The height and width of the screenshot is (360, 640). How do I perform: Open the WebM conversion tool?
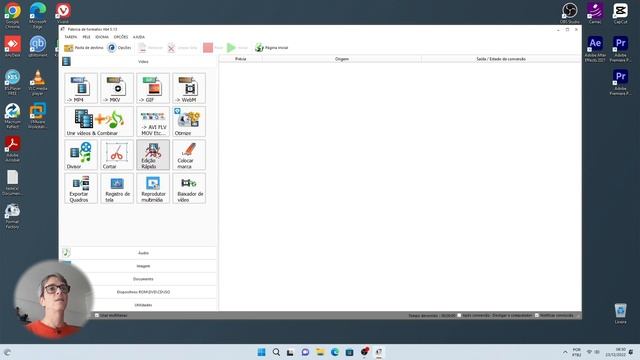[x=189, y=88]
